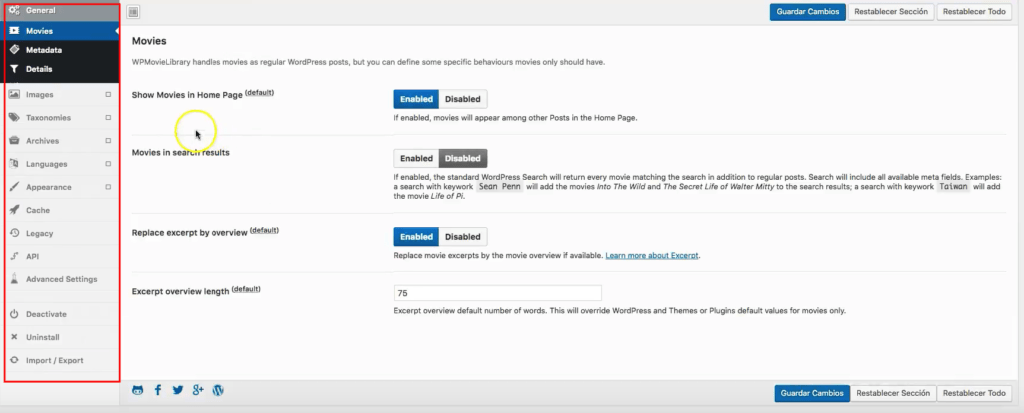Open the Cache settings section
1024x413 pixels.
62,210
